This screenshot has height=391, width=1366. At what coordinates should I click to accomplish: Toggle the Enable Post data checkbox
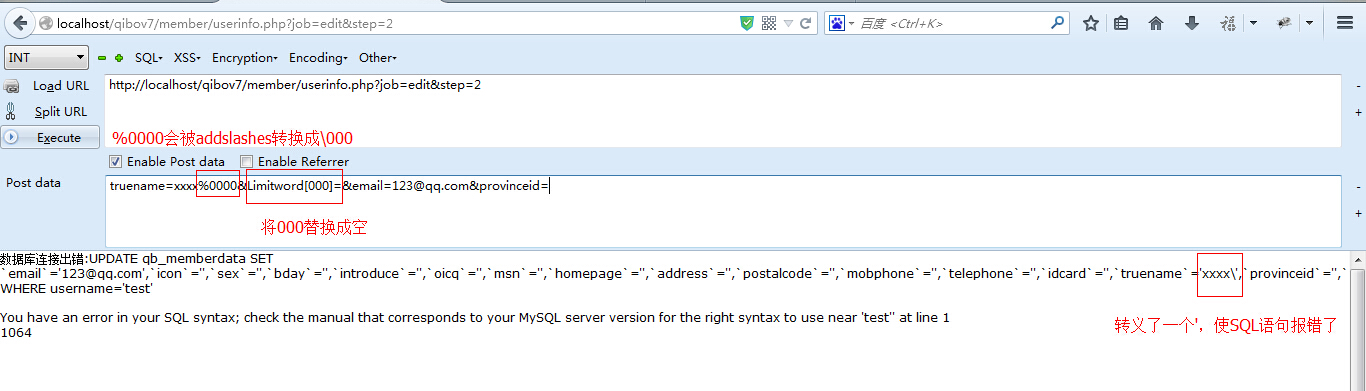click(115, 161)
